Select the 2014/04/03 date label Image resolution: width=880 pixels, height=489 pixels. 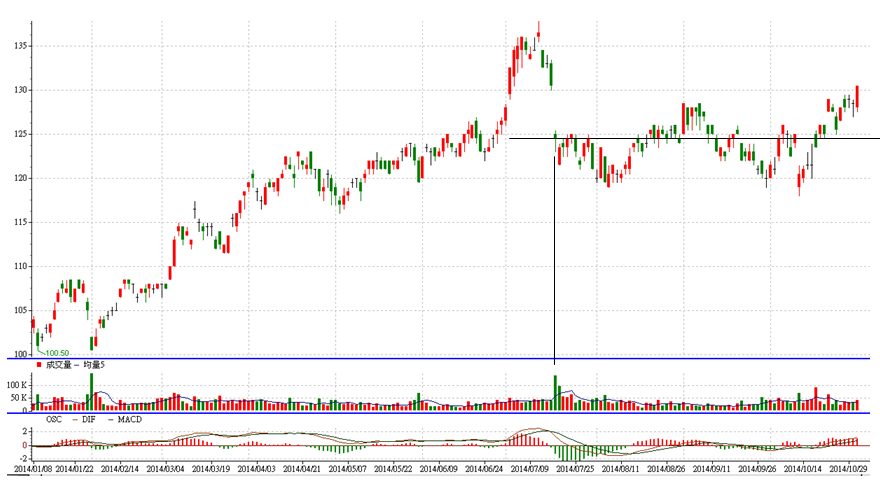[256, 469]
